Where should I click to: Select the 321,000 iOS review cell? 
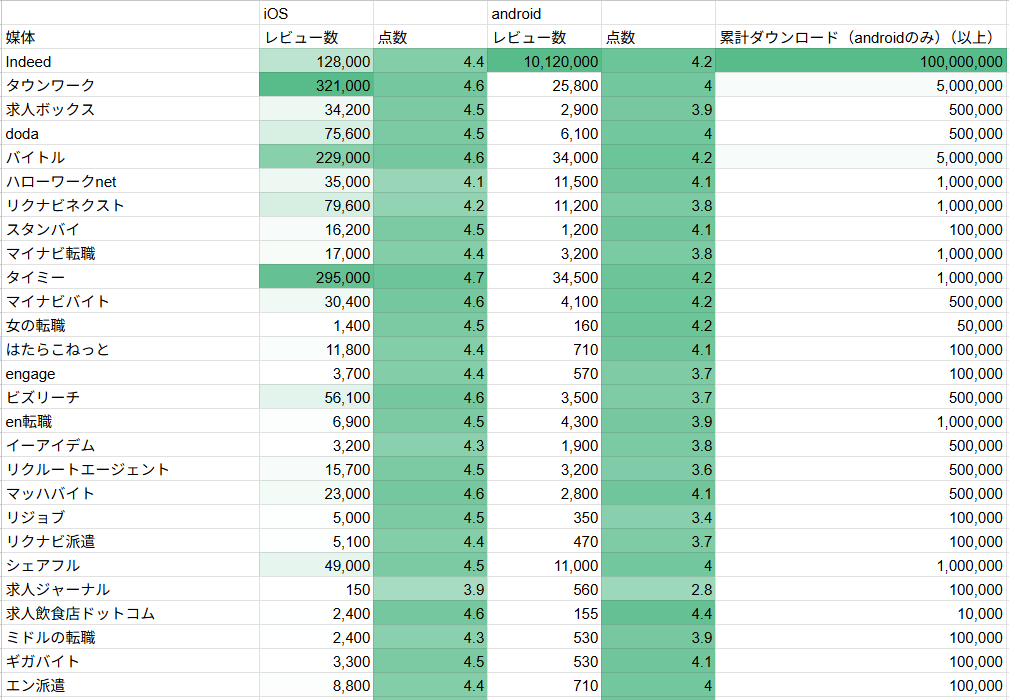coord(316,86)
